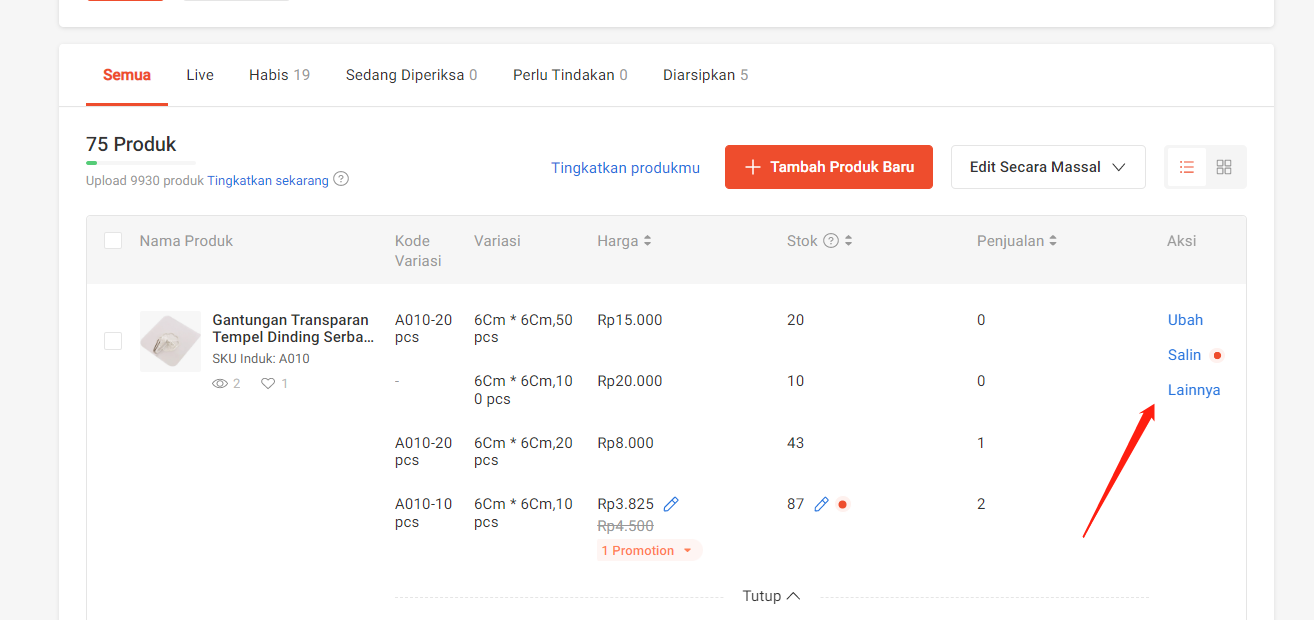The height and width of the screenshot is (620, 1314).
Task: Open the Habis tab
Action: (x=279, y=75)
